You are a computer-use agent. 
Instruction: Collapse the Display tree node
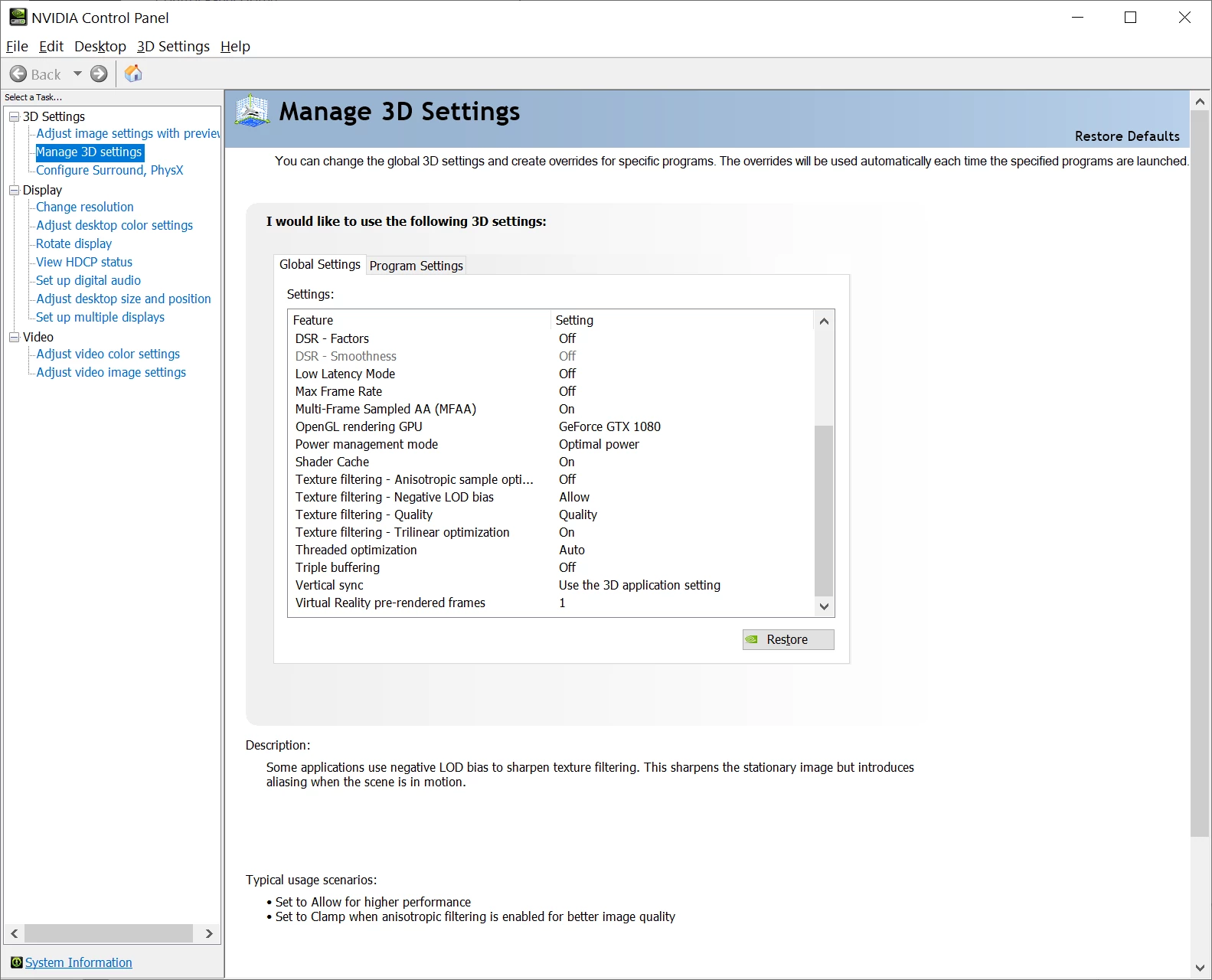point(14,190)
